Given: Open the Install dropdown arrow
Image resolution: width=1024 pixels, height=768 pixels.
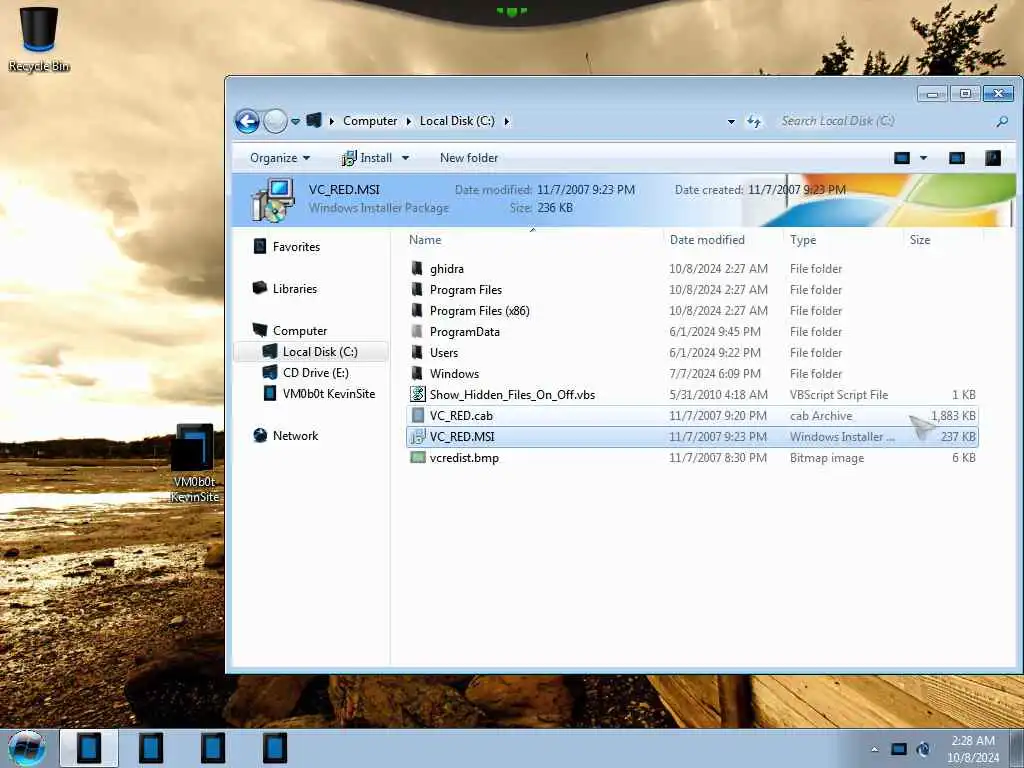Looking at the screenshot, I should pyautogui.click(x=405, y=158).
